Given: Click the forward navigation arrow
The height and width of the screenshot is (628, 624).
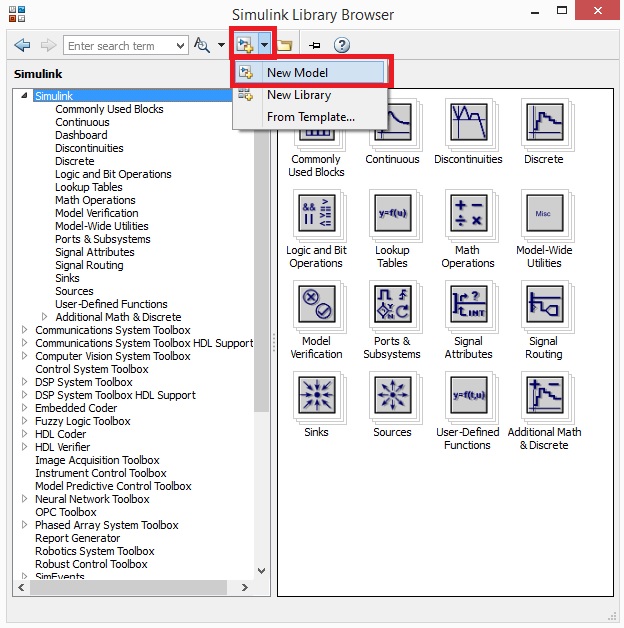Looking at the screenshot, I should pos(48,45).
